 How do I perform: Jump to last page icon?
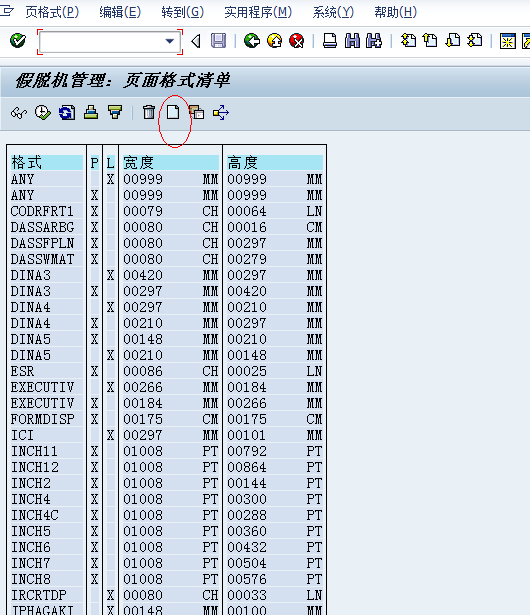[x=475, y=41]
